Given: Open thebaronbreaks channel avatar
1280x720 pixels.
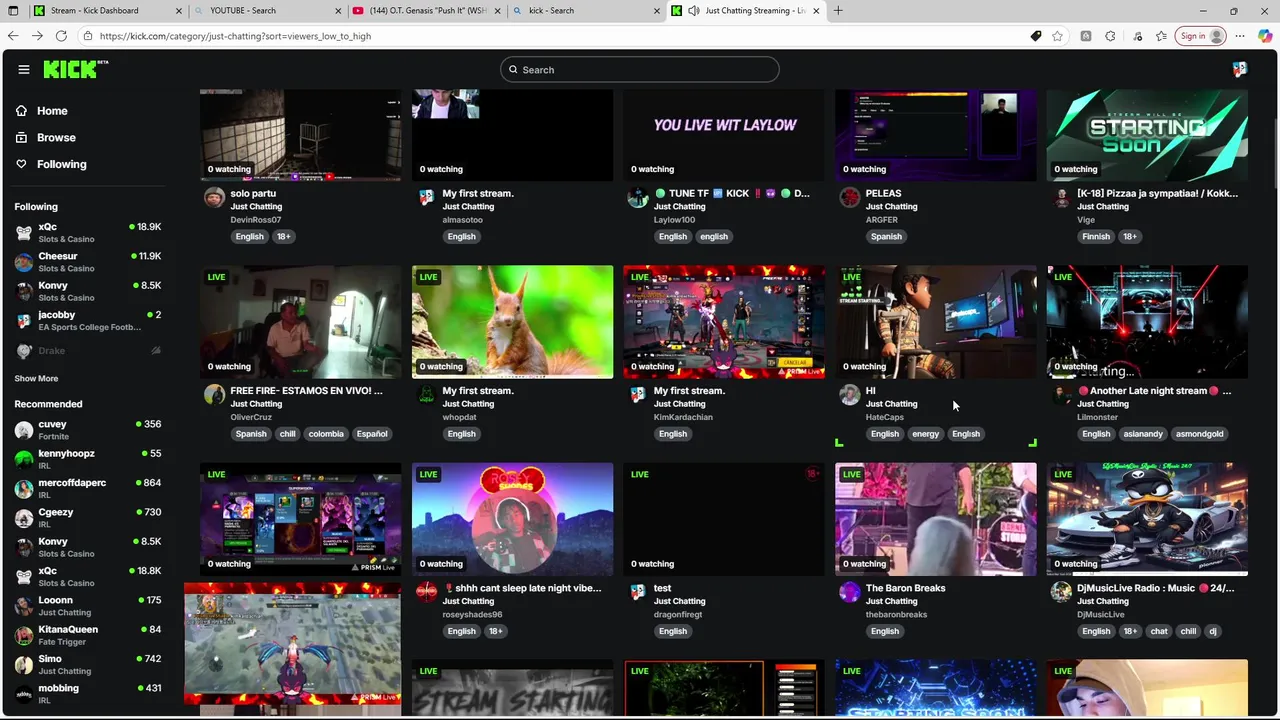Looking at the screenshot, I should [849, 592].
